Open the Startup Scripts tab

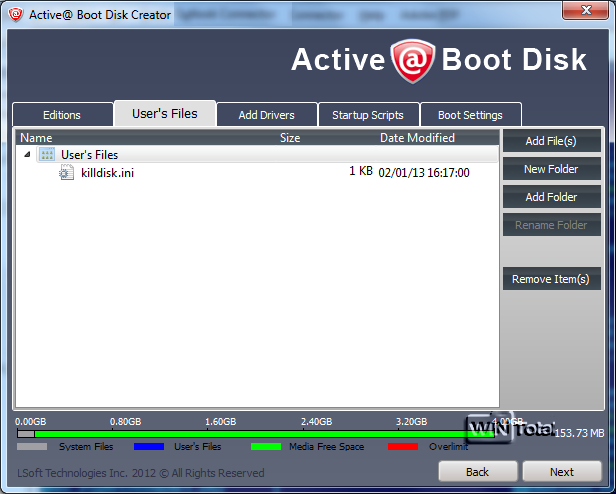(368, 115)
